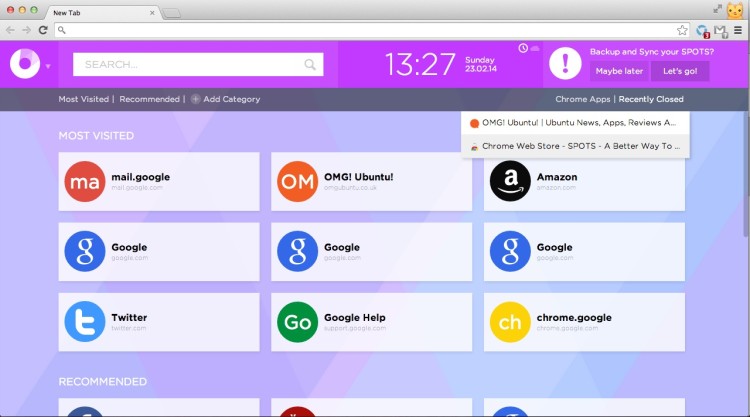Start backup with Let's go!

coord(680,71)
